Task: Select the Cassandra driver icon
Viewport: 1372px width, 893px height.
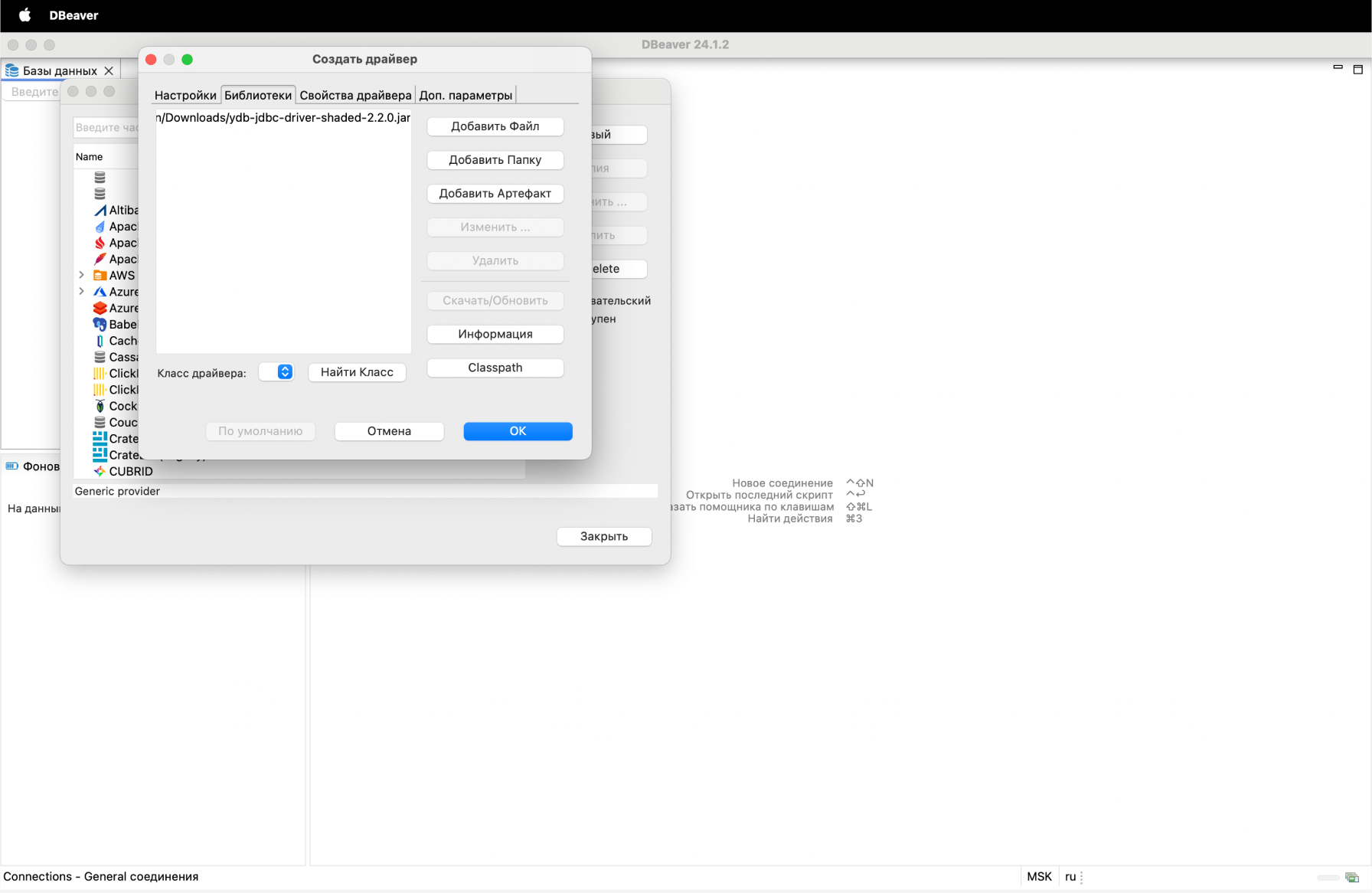Action: [100, 357]
